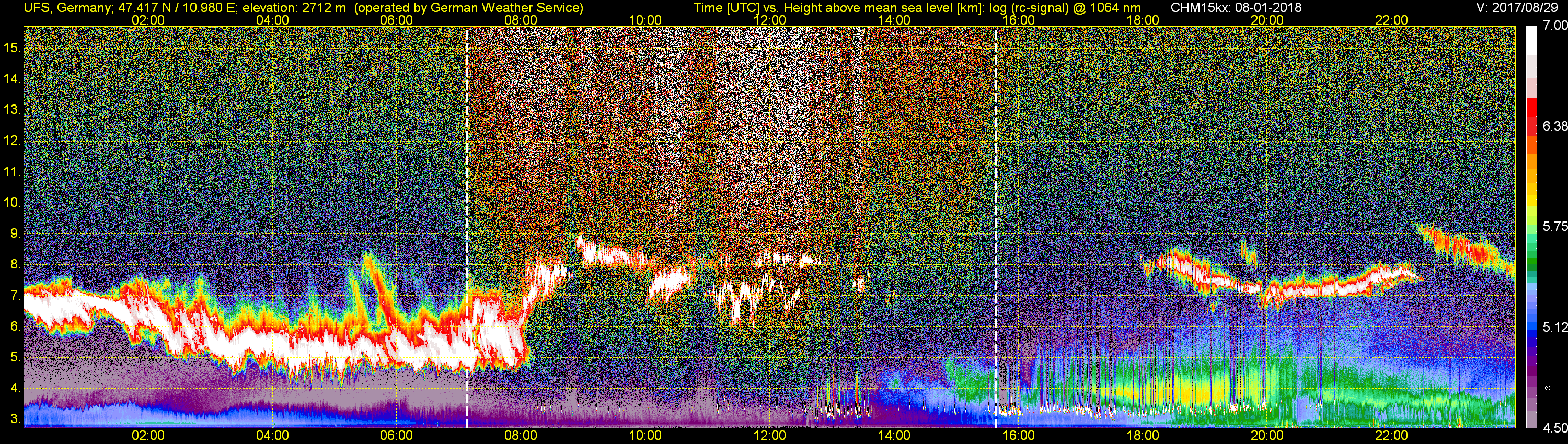
Task: Click the 16:00 label on the bottom time axis
Action: point(1018,436)
